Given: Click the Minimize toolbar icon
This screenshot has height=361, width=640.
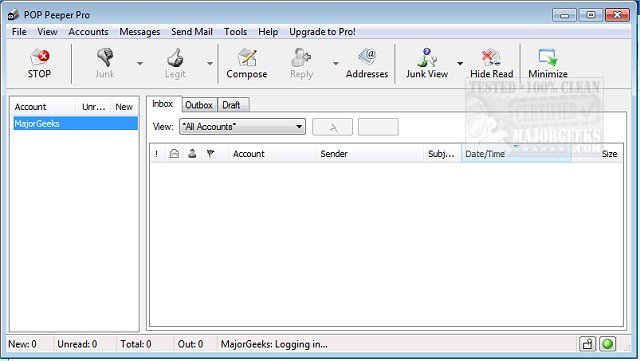Looking at the screenshot, I should [548, 63].
